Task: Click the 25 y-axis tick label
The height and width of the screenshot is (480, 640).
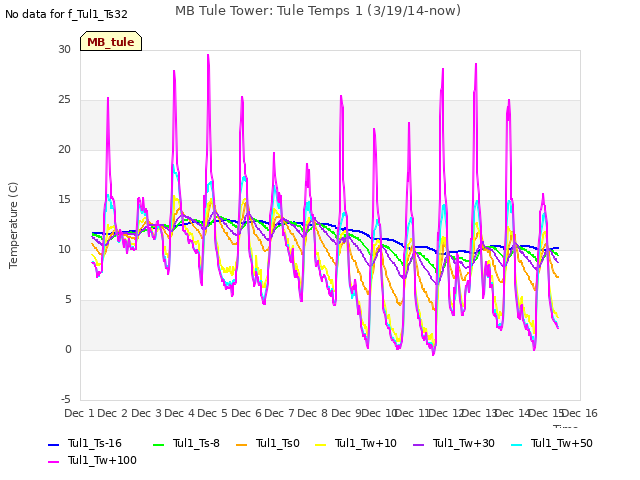Action: pos(64,100)
